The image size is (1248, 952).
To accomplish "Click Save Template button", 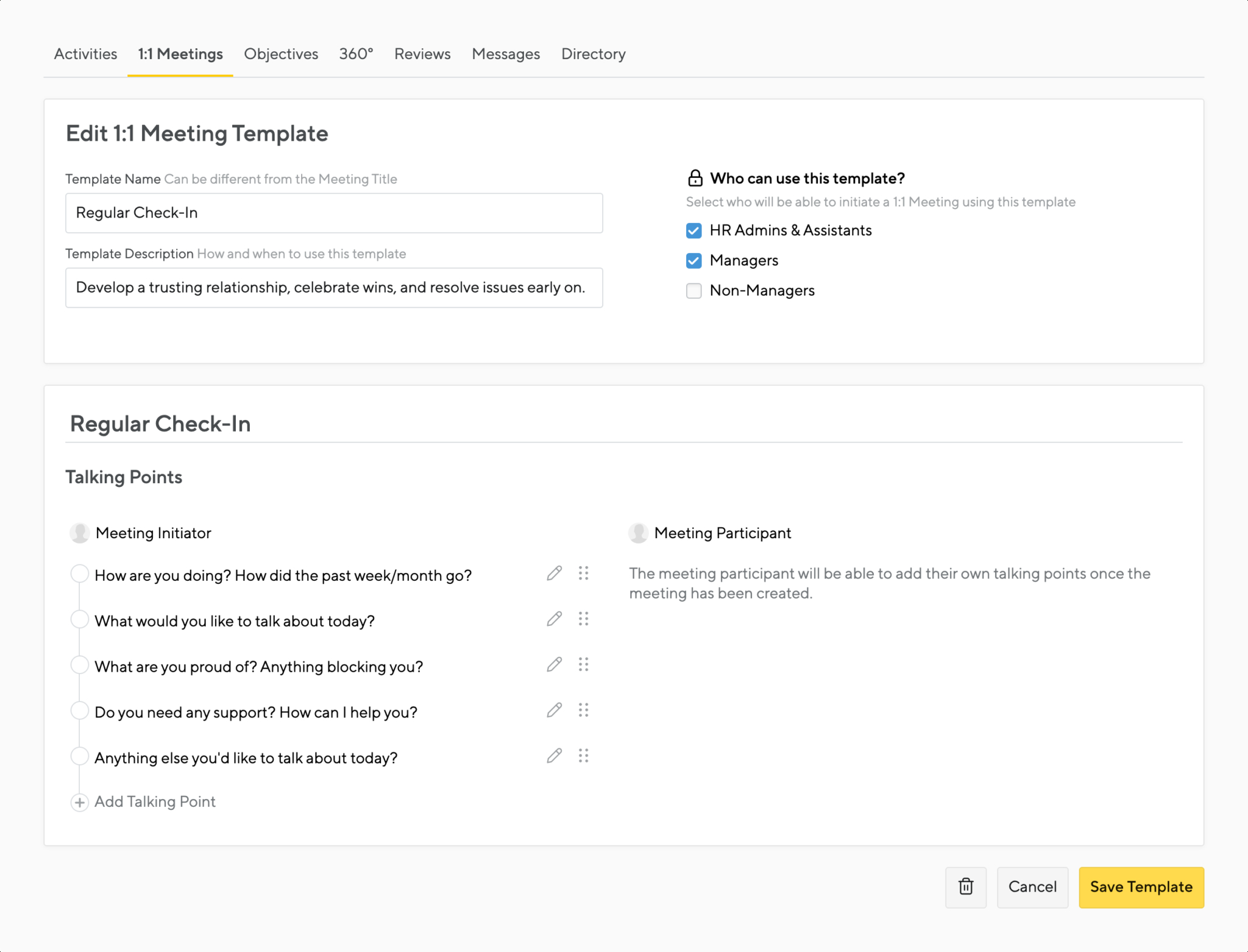I will point(1141,887).
